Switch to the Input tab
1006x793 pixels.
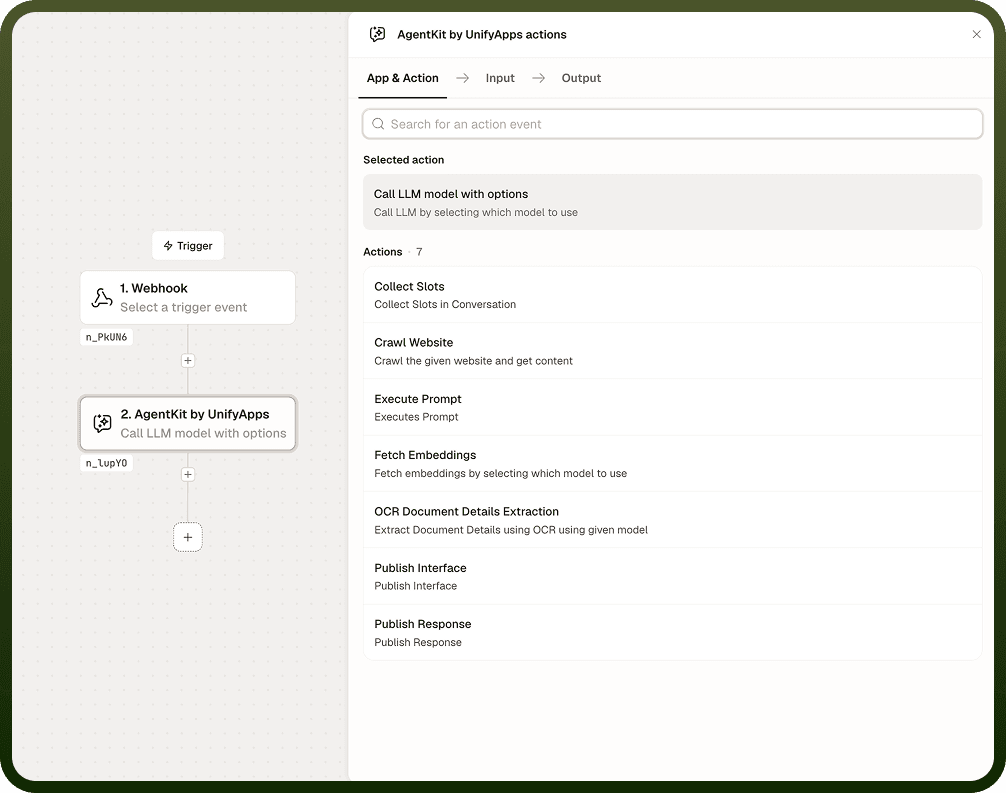[500, 78]
